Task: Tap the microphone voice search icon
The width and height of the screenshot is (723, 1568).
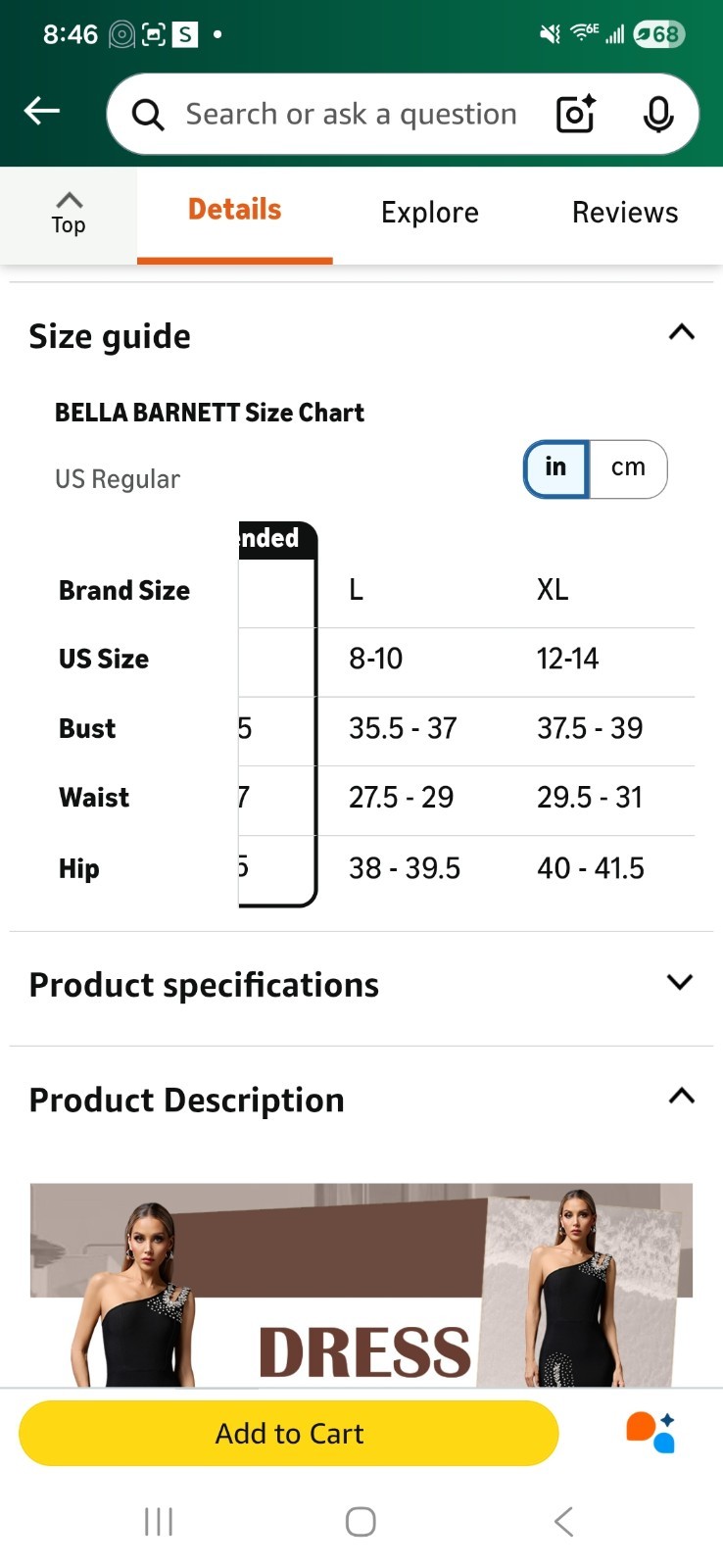Action: coord(658,115)
